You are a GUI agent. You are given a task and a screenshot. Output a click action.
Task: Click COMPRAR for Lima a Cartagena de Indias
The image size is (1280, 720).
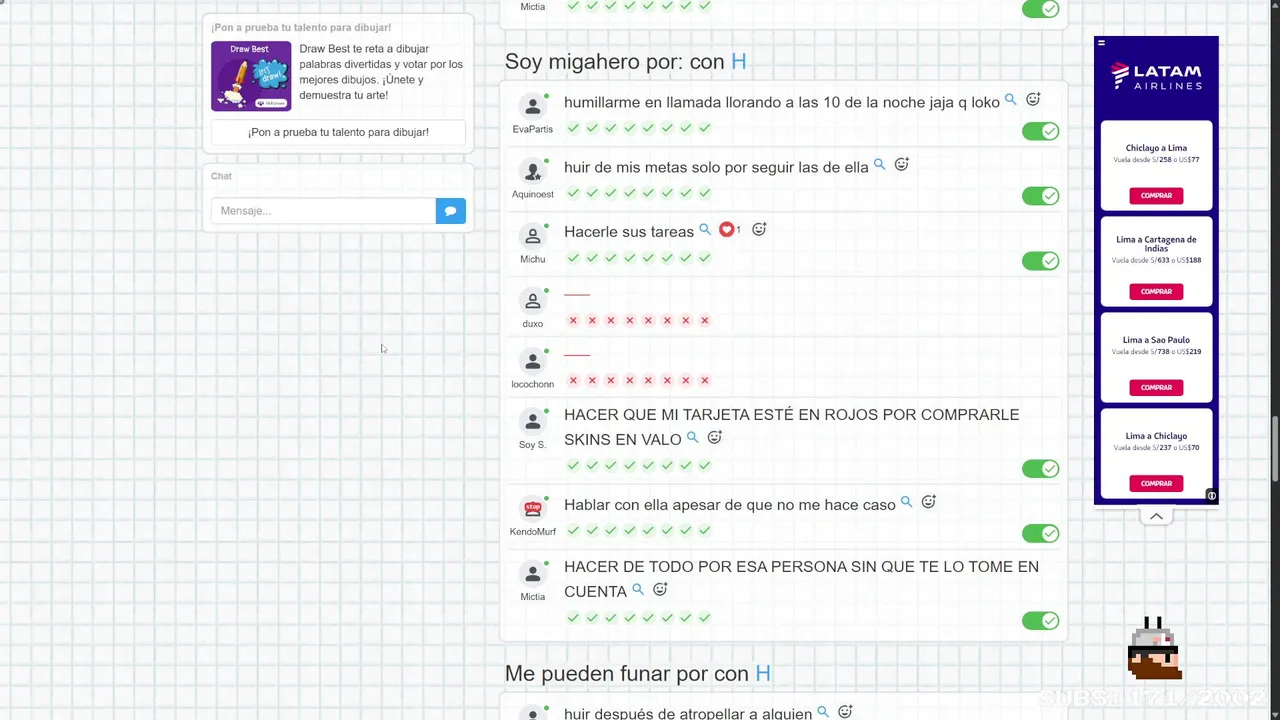(x=1156, y=292)
